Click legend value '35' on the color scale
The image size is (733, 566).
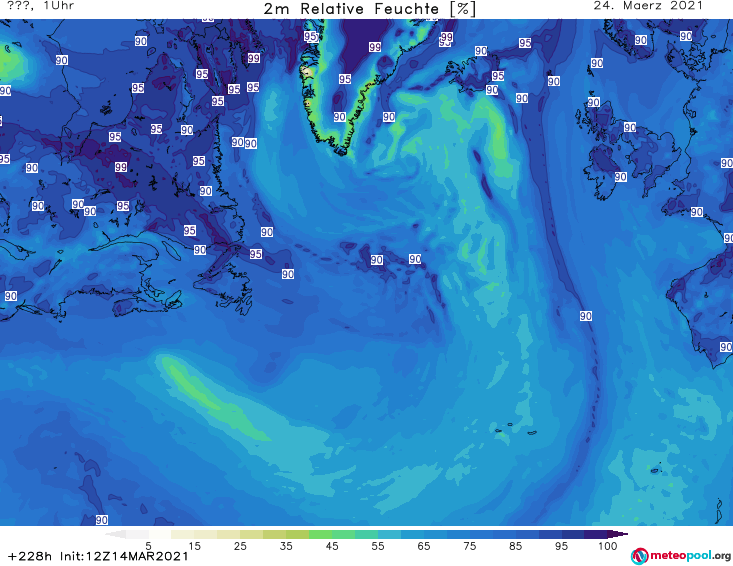point(286,546)
